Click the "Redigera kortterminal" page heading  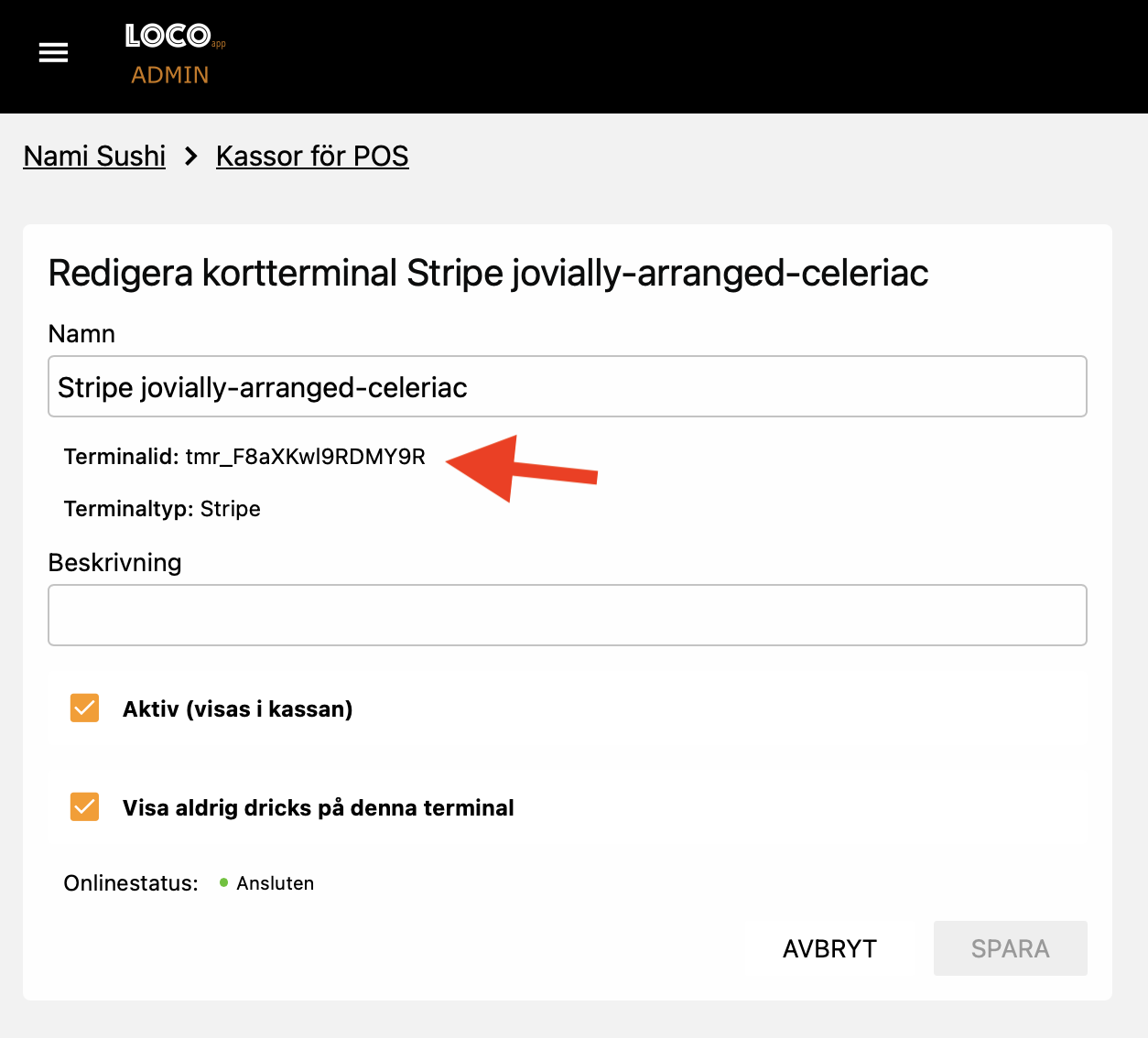(x=488, y=273)
